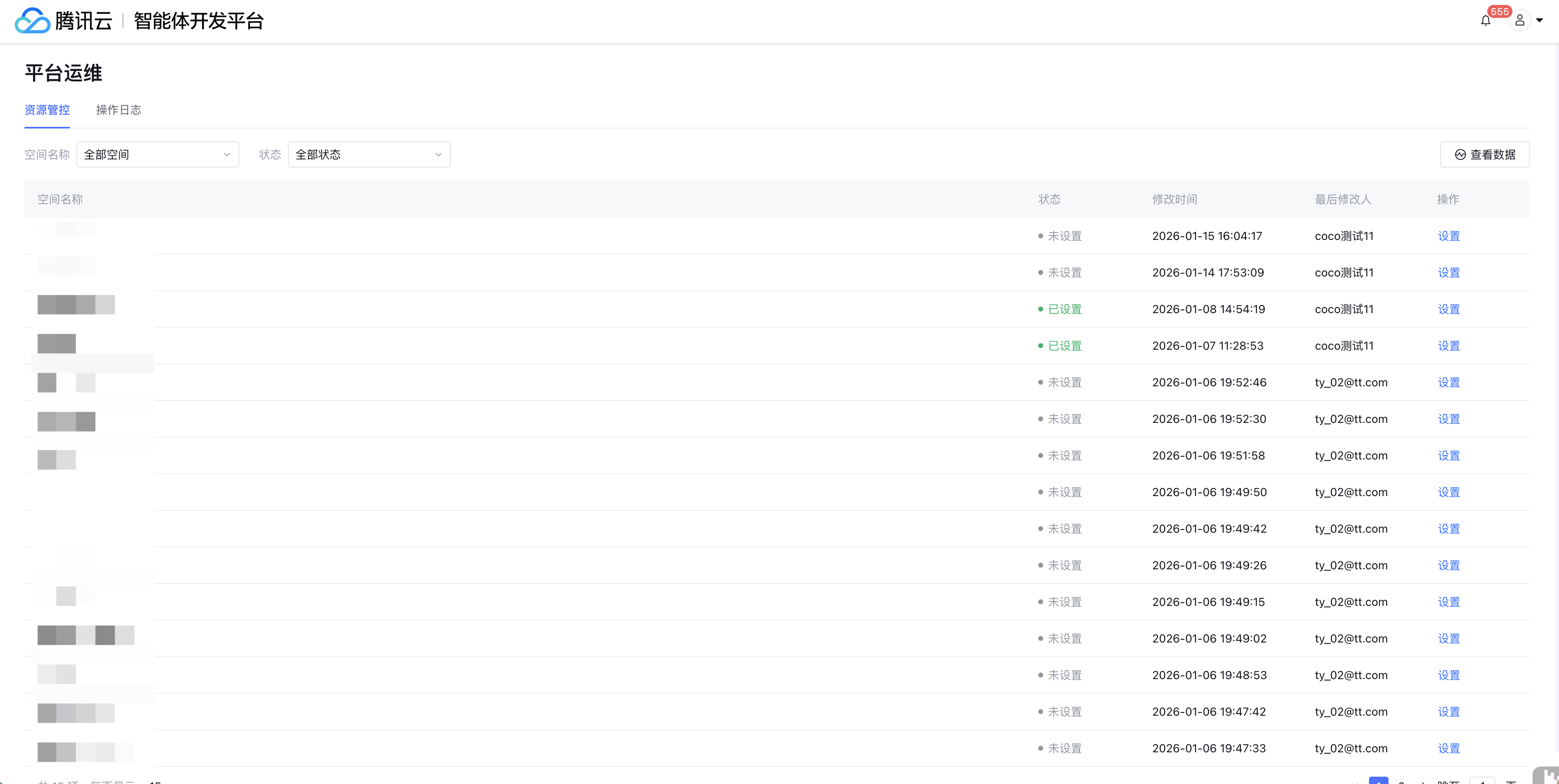This screenshot has height=784, width=1559.
Task: Open the 全部空间 space name dropdown
Action: click(157, 155)
